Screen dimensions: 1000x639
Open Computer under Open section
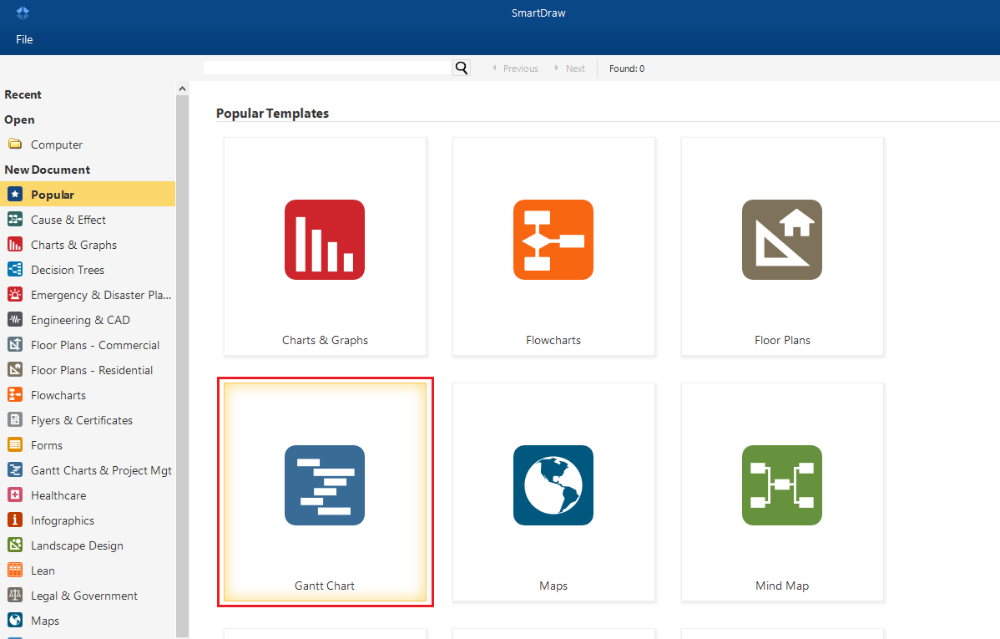(56, 145)
